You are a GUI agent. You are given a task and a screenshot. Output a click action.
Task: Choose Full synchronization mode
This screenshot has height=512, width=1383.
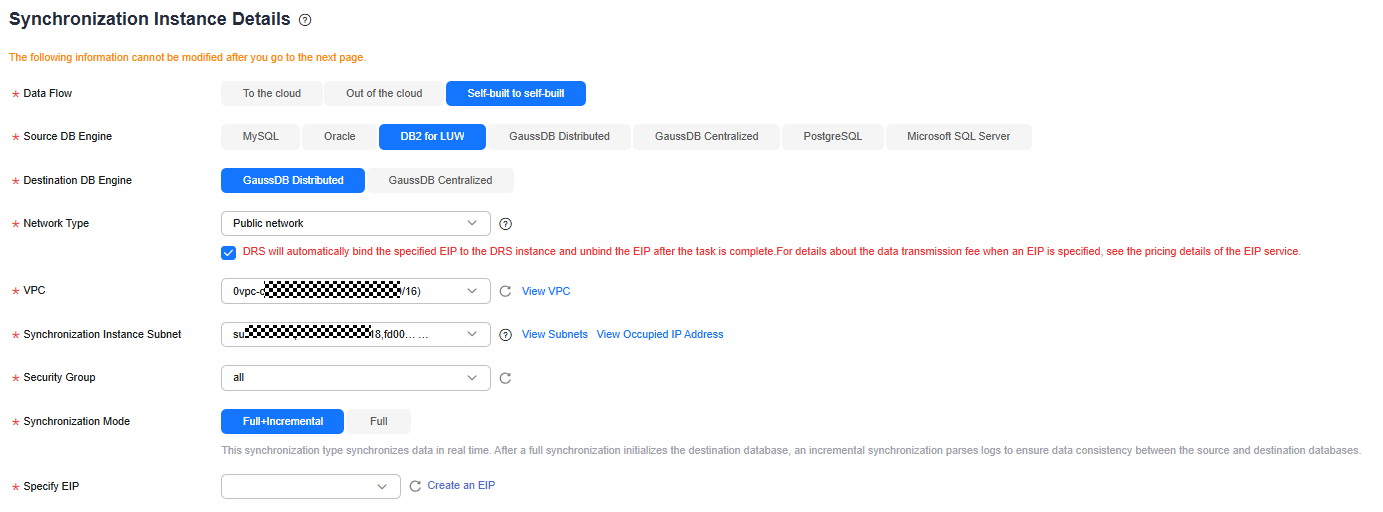tap(379, 421)
